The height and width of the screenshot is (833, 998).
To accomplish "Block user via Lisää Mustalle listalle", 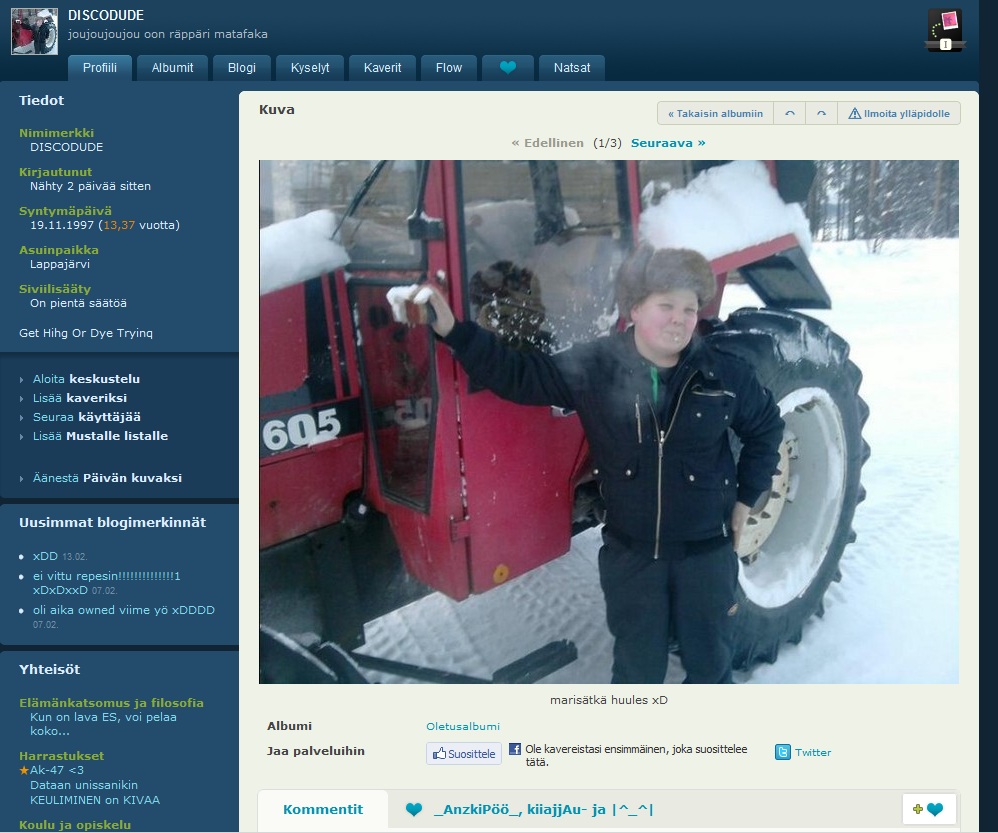I will (x=100, y=436).
